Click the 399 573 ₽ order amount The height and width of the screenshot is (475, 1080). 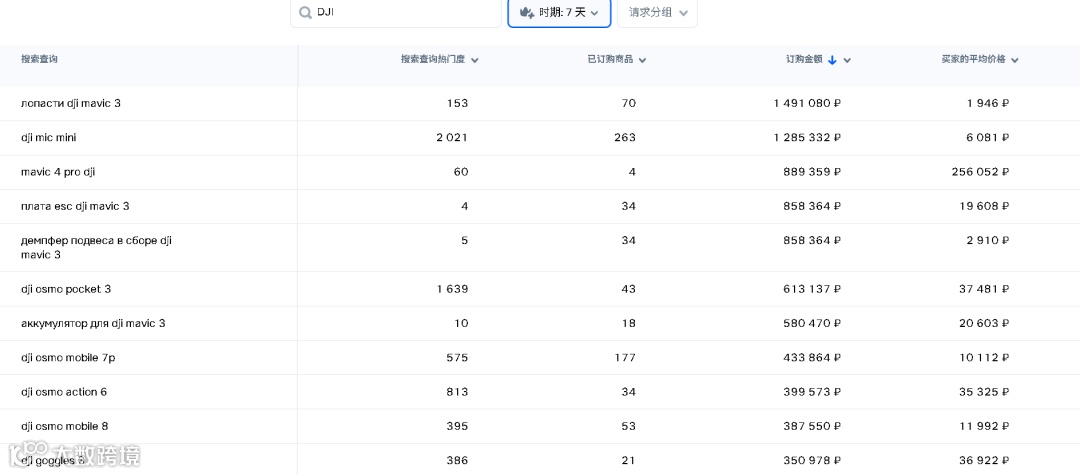[813, 392]
